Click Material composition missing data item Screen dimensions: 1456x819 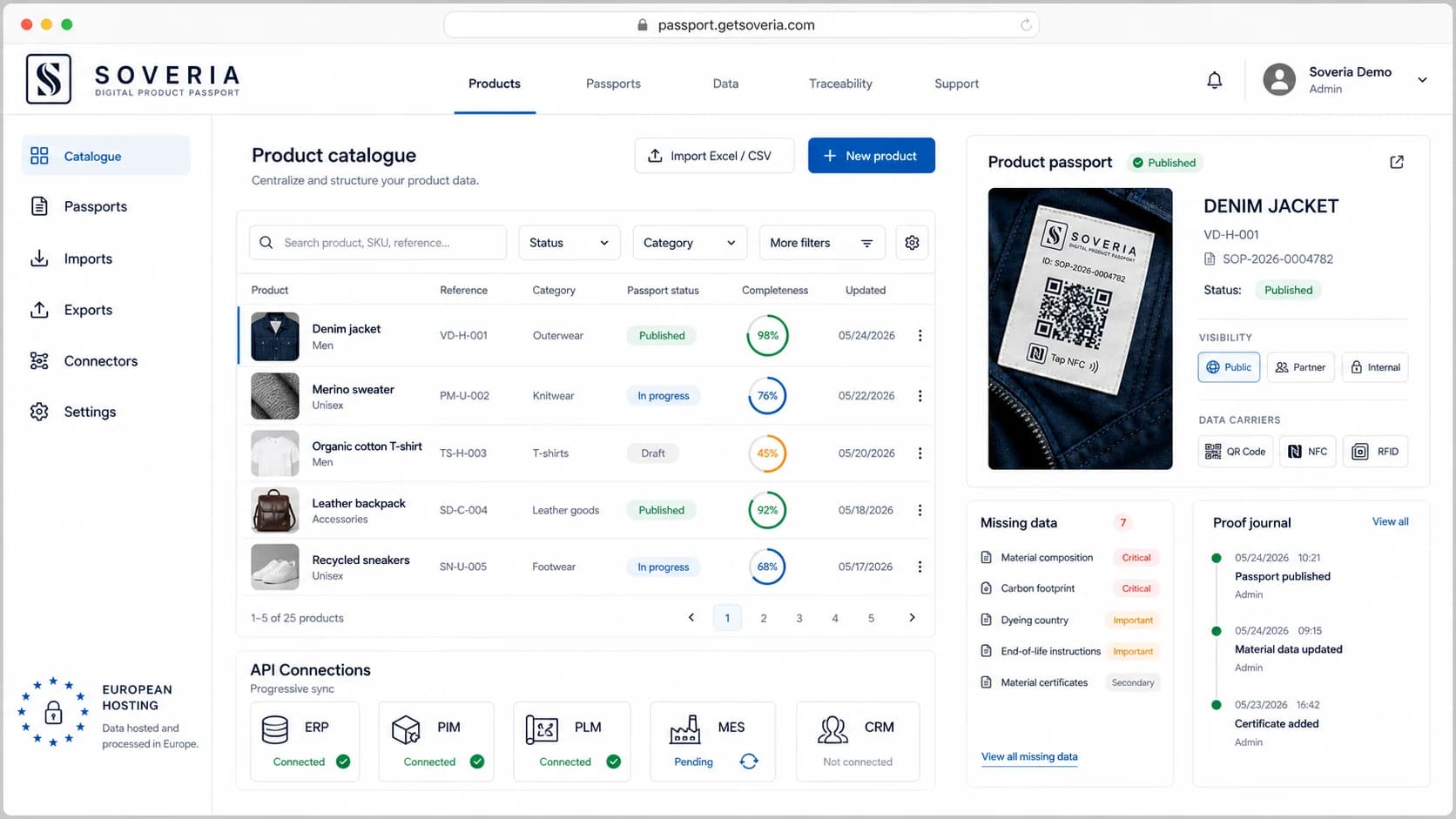pos(1069,558)
